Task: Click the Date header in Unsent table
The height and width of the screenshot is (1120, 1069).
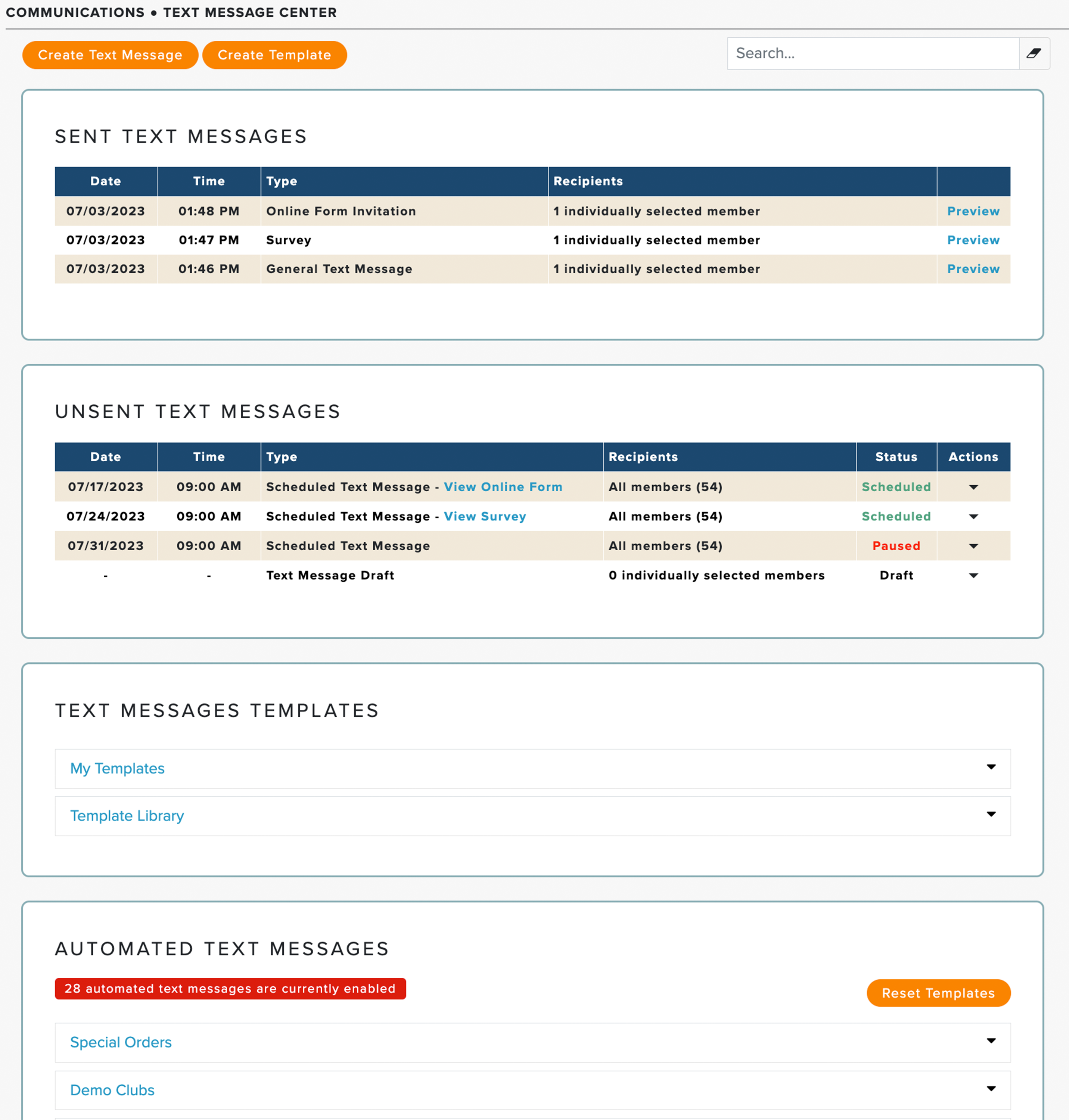Action: pos(106,457)
